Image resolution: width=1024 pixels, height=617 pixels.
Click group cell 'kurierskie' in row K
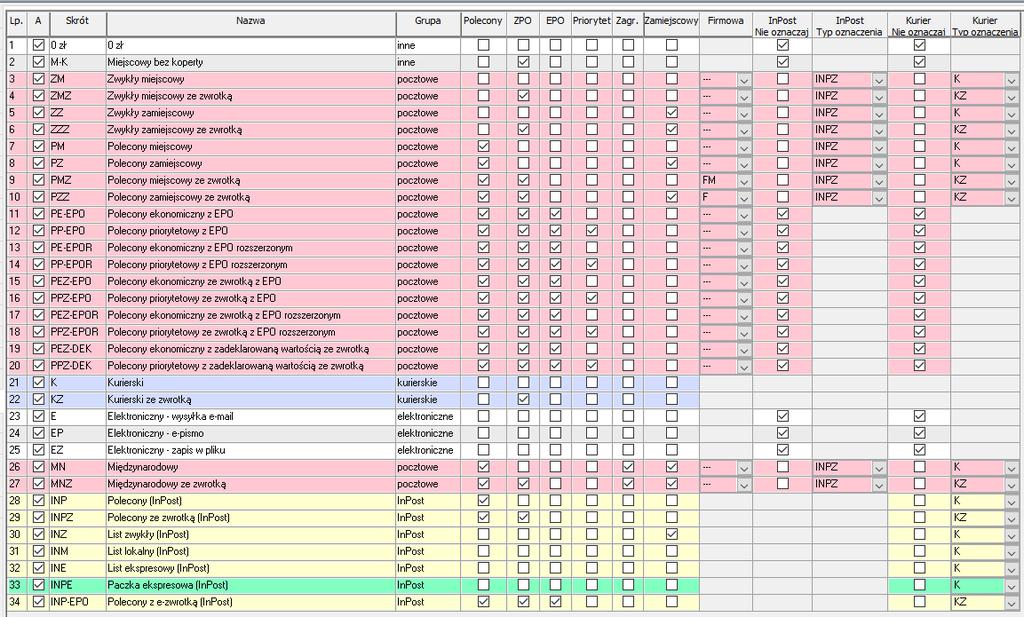click(428, 383)
